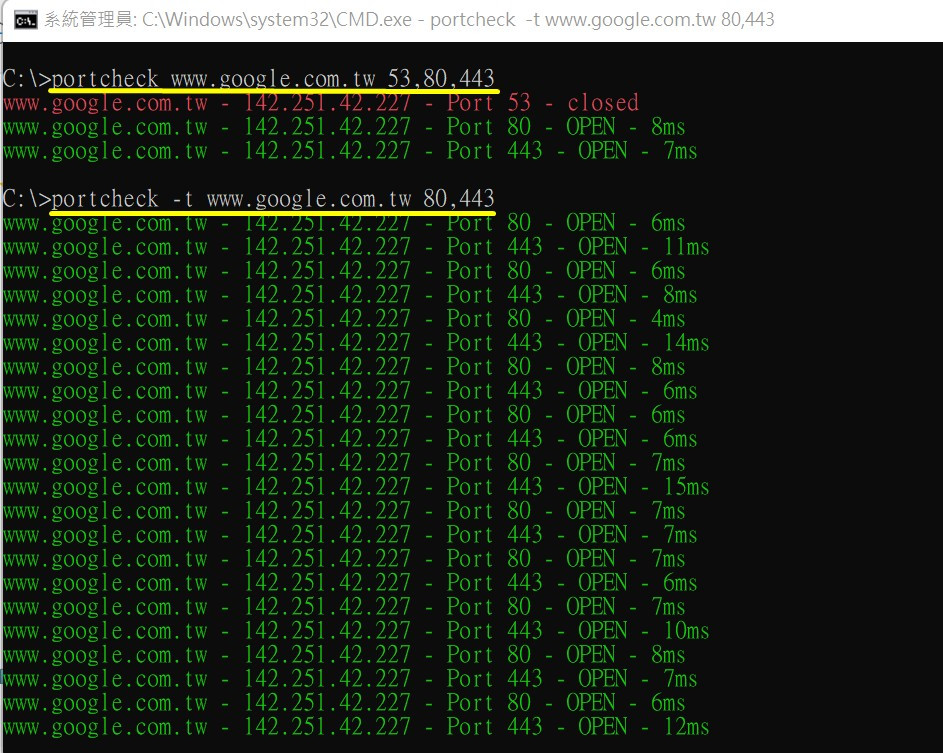This screenshot has width=943, height=753.
Task: Click the CMD icon in the title bar
Action: (25, 20)
